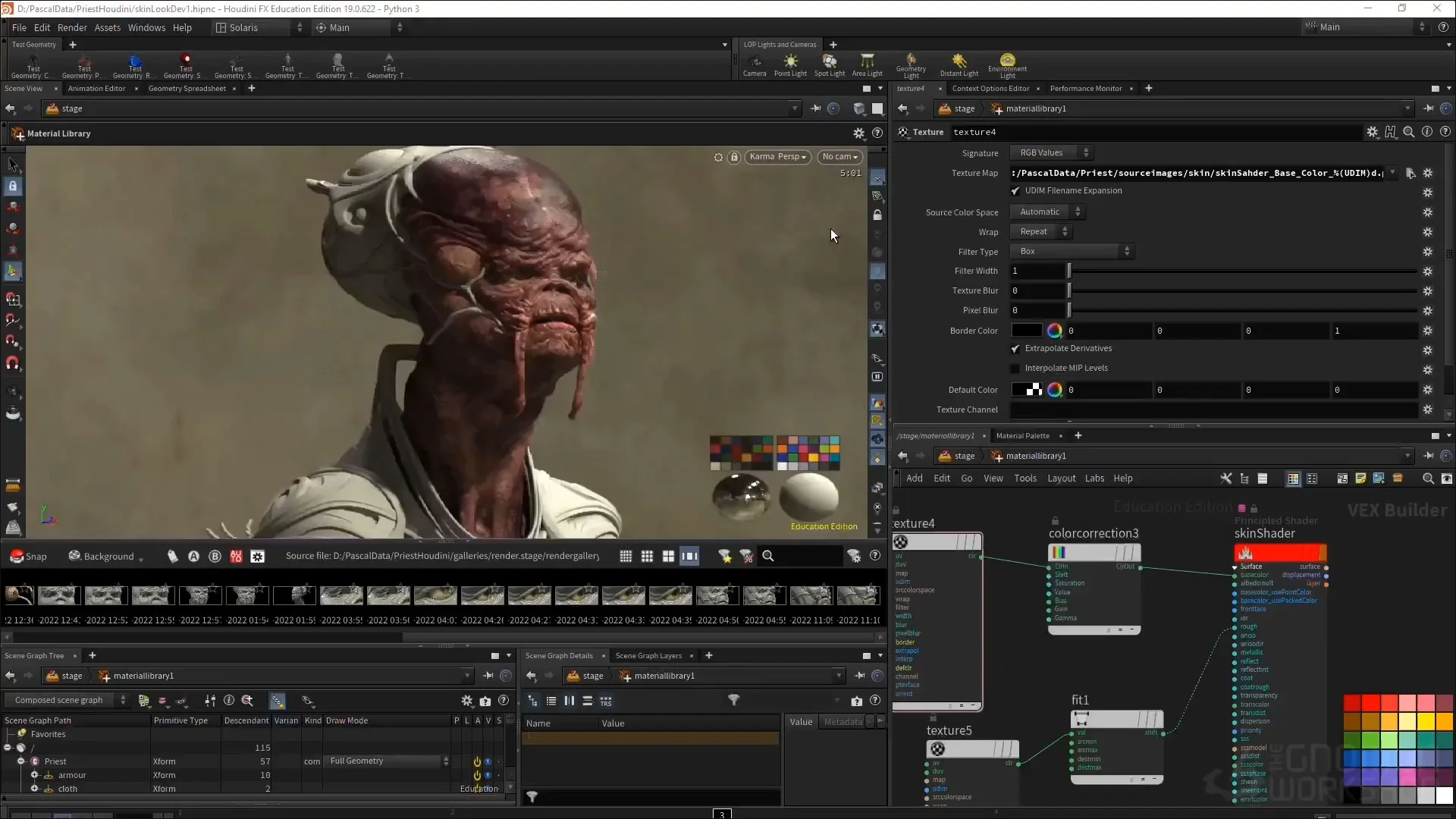The height and width of the screenshot is (819, 1456).
Task: Open the Texture Map file chooser
Action: coord(1410,173)
